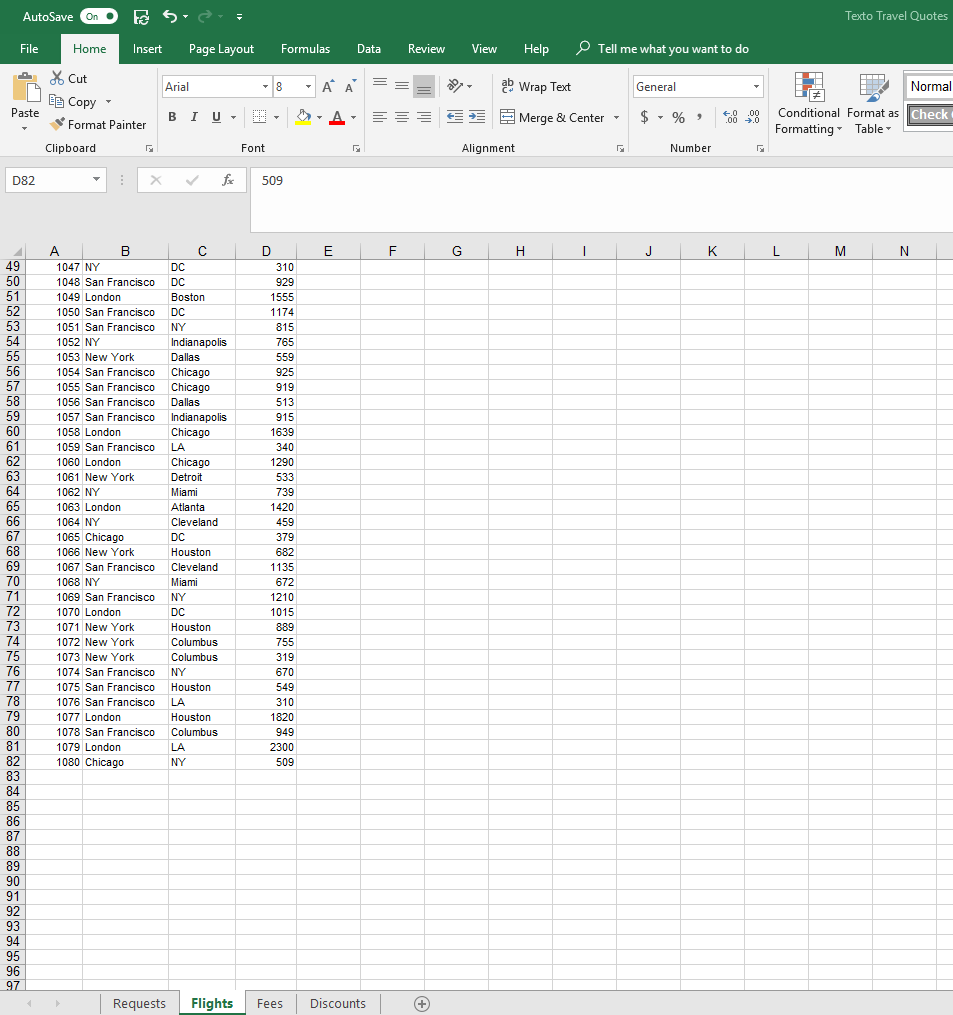Align text left in the cell

coord(380,117)
